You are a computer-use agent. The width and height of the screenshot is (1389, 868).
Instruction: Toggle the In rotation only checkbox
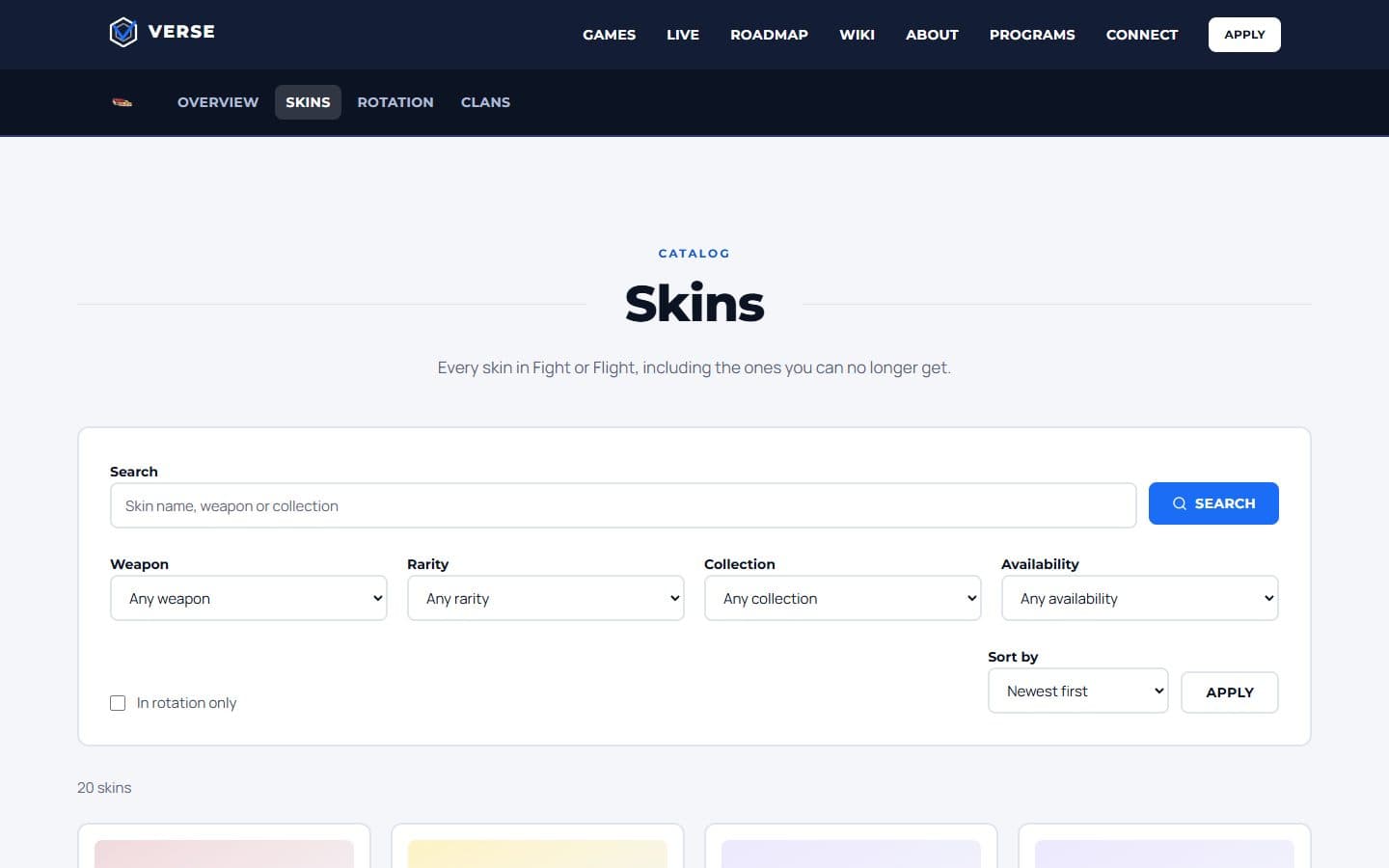pos(118,703)
